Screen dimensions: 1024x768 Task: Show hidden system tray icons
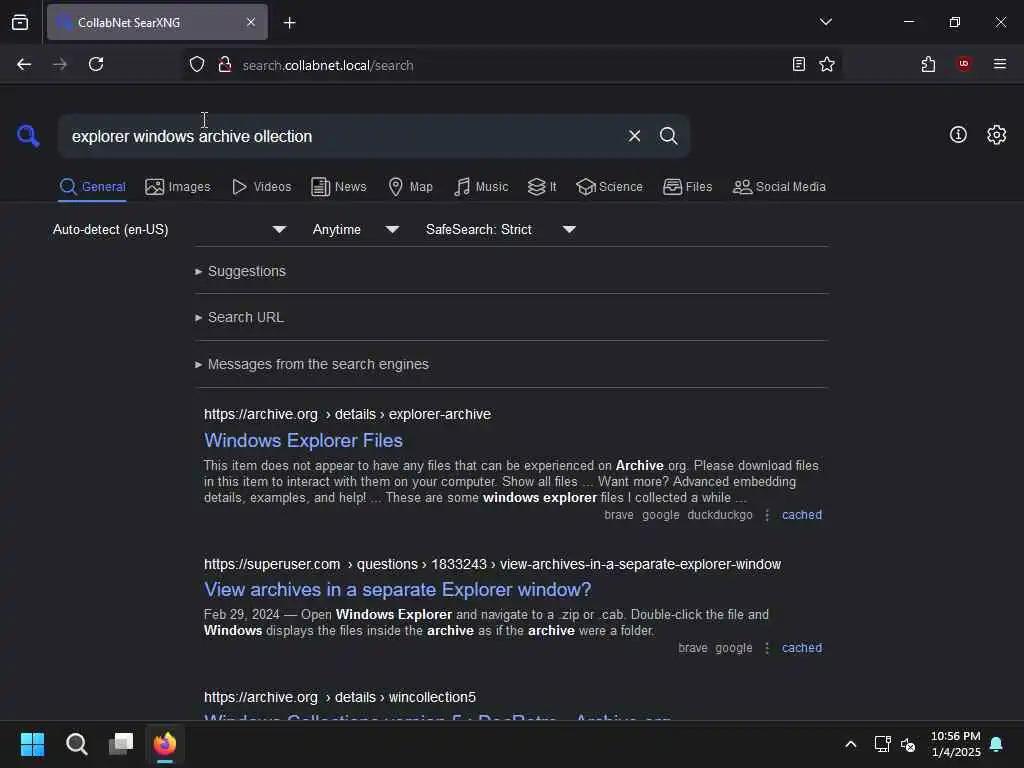pyautogui.click(x=850, y=744)
